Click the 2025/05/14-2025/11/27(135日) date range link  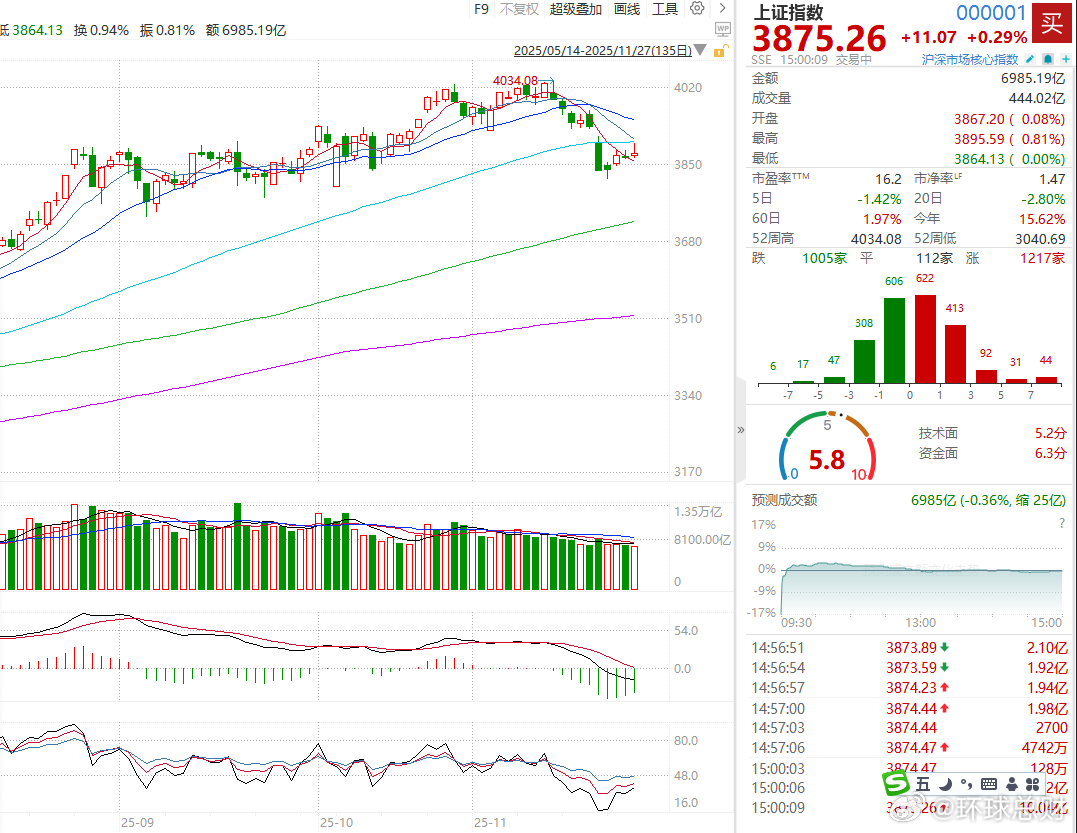(602, 51)
